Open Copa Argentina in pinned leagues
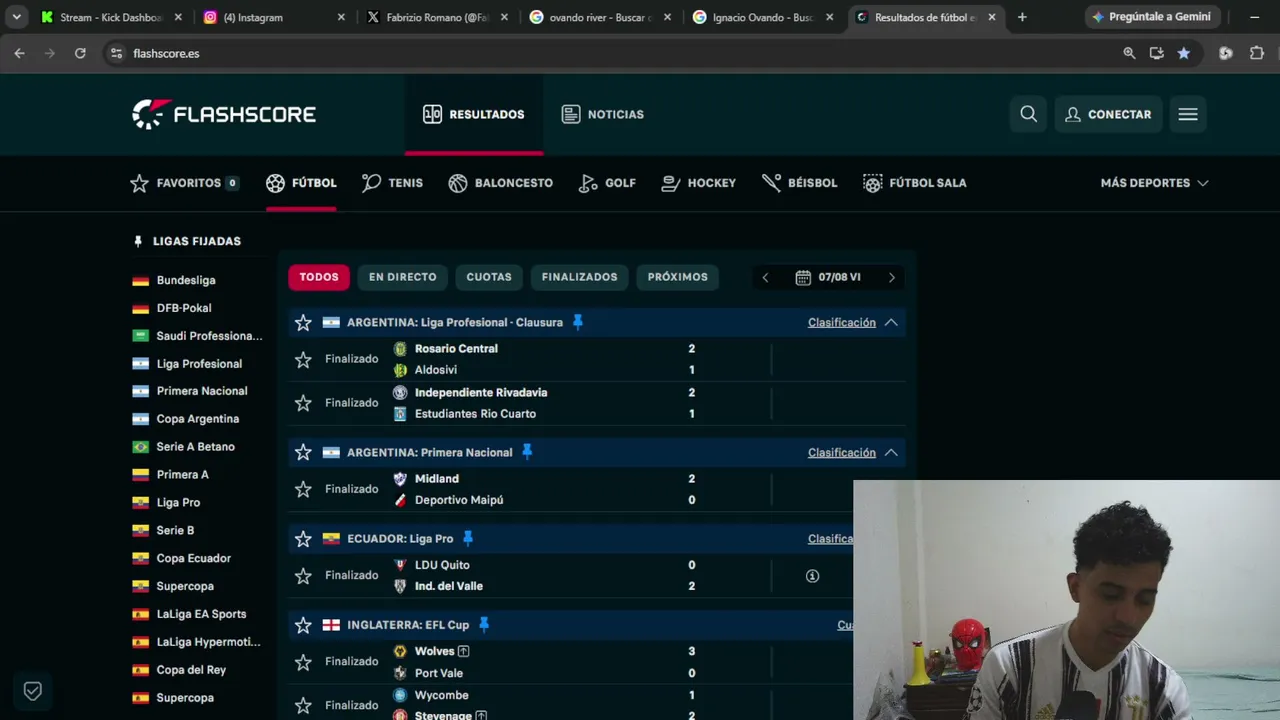Screen dimensions: 1280x720 click(x=197, y=419)
